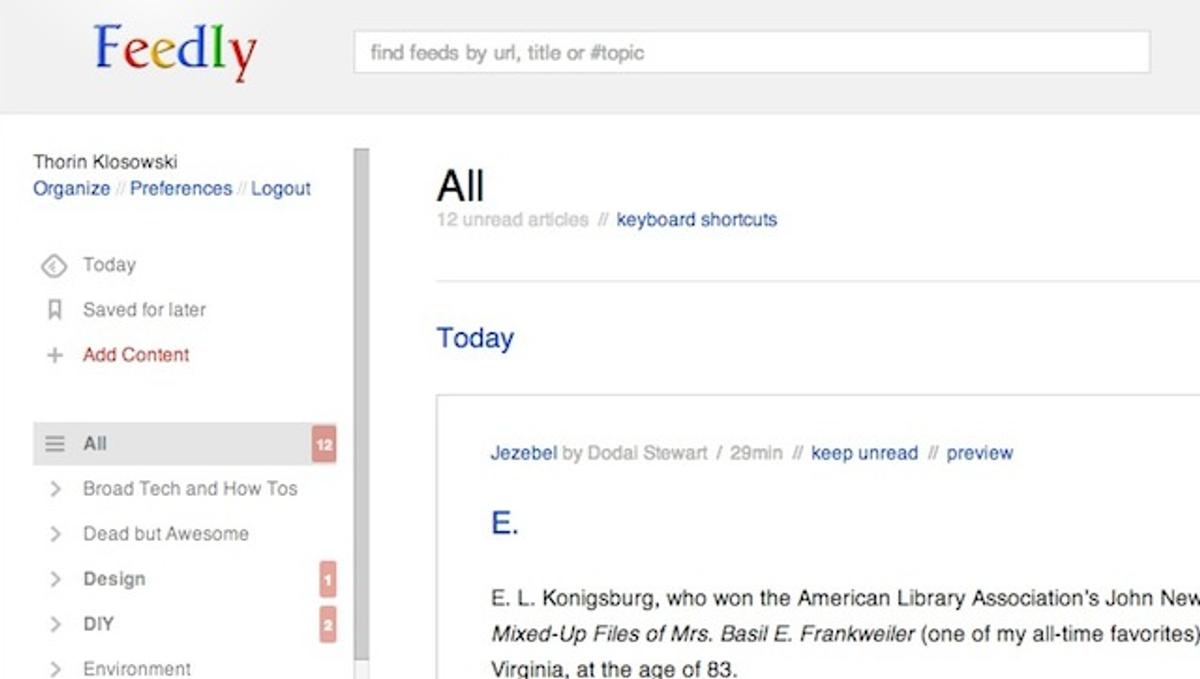Click the DIY unread count badge
1200x679 pixels.
(x=327, y=624)
